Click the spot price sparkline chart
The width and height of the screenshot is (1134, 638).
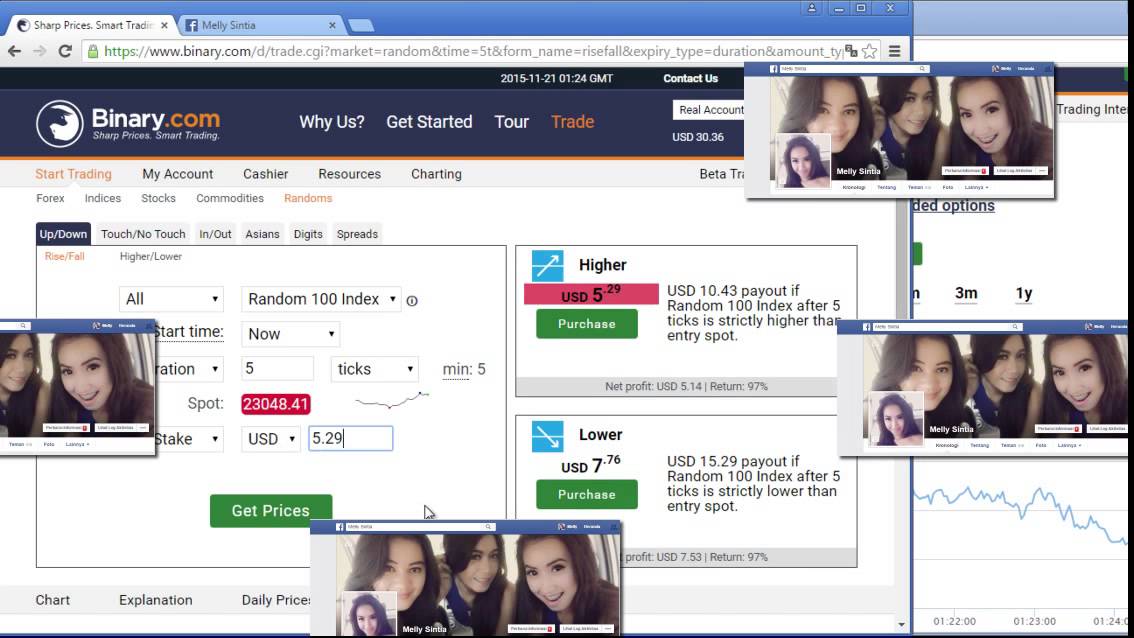[392, 400]
